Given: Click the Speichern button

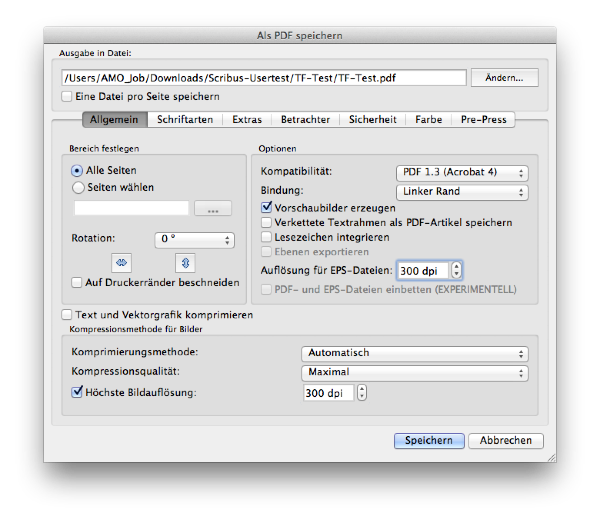Looking at the screenshot, I should click(429, 441).
